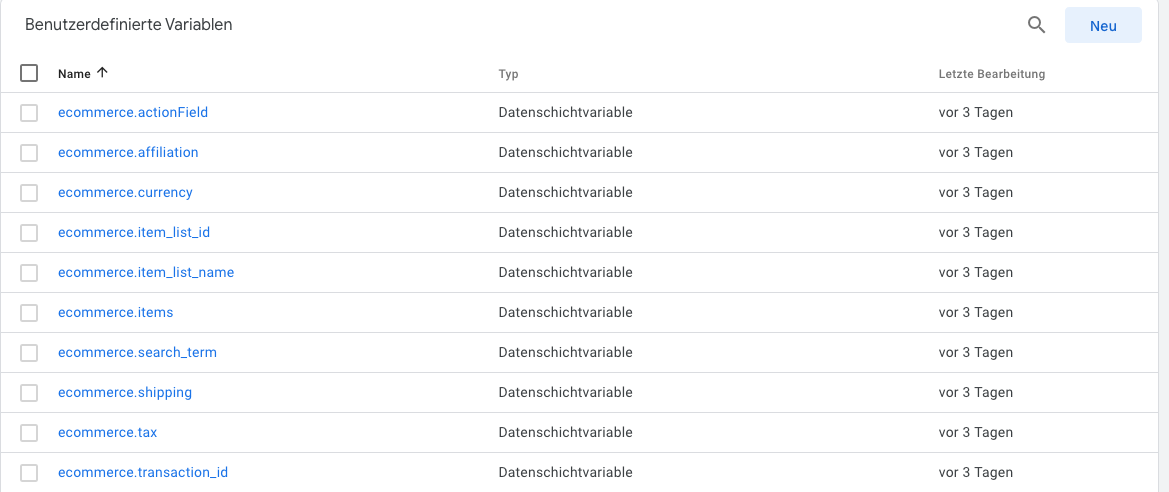Image resolution: width=1169 pixels, height=492 pixels.
Task: Open the ecommerce.search_term variable
Action: (137, 352)
